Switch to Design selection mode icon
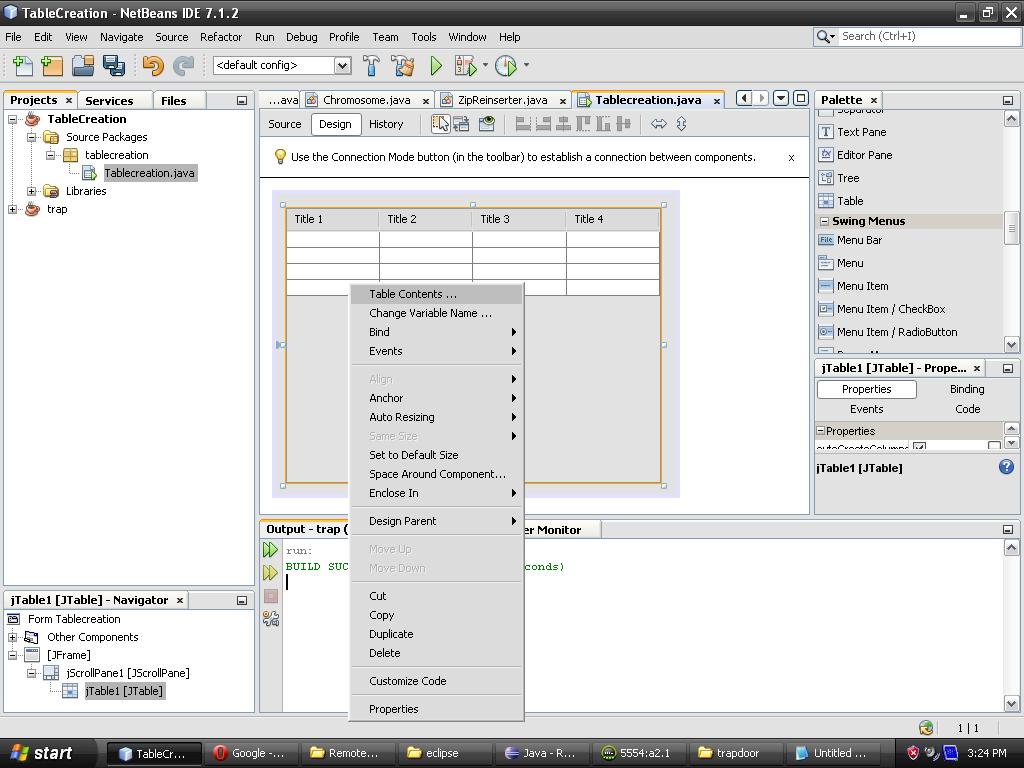The height and width of the screenshot is (768, 1024). [x=440, y=123]
